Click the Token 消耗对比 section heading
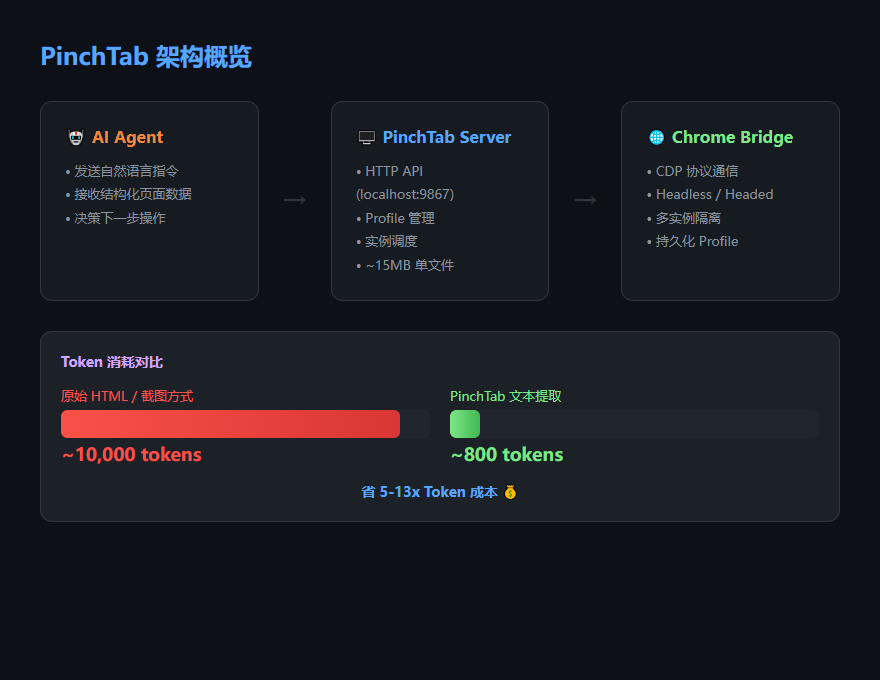Screen dimensions: 880x680 112,362
